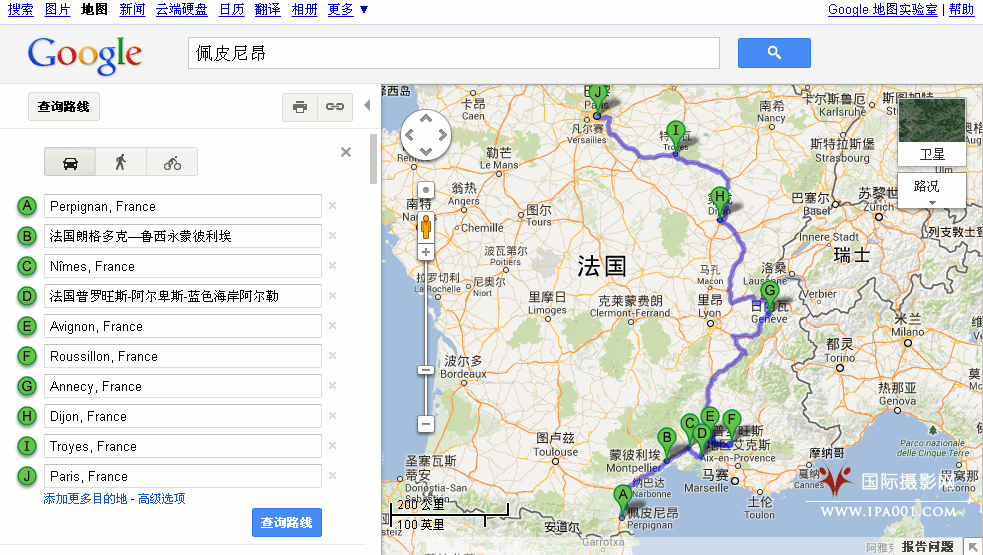Pan map down with arrow control

[426, 151]
